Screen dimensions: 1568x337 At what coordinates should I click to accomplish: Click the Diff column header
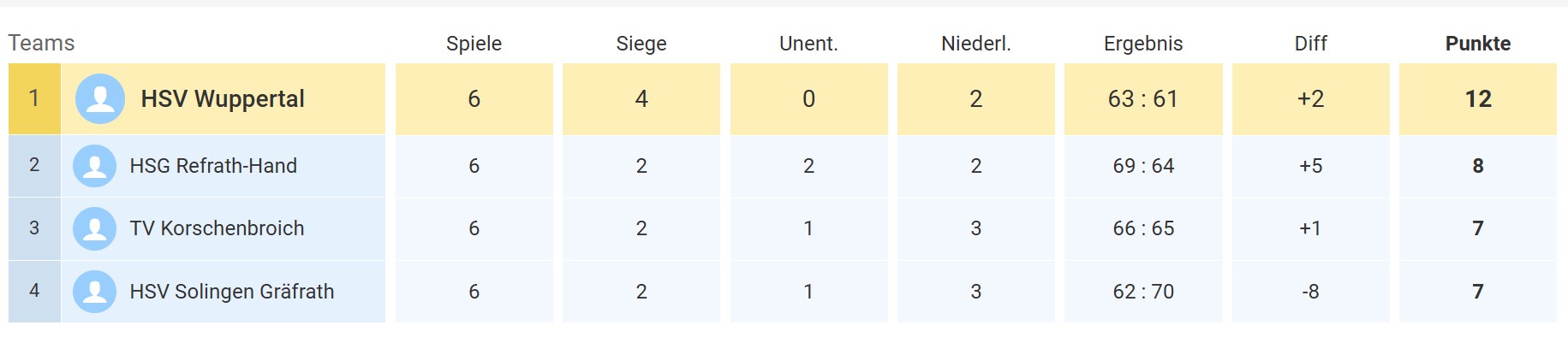click(x=1310, y=44)
